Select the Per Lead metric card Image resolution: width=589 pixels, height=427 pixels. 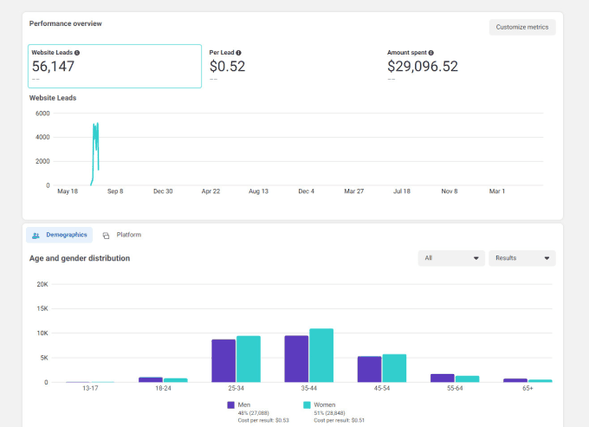point(293,66)
